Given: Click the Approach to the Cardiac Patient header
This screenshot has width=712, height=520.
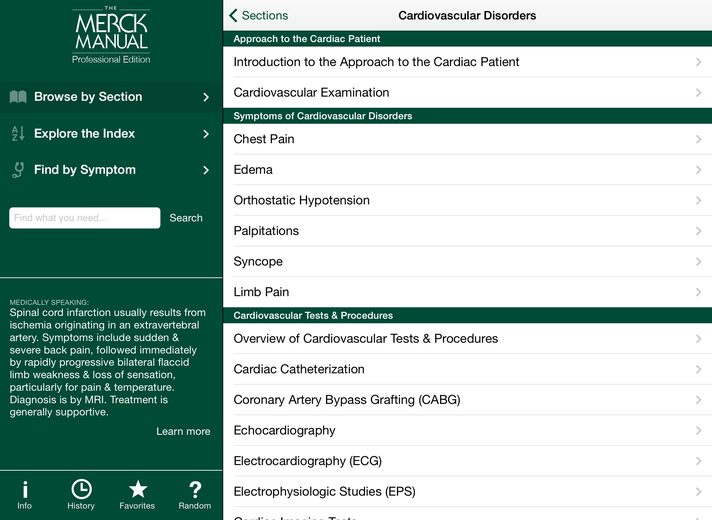Looking at the screenshot, I should (x=467, y=39).
